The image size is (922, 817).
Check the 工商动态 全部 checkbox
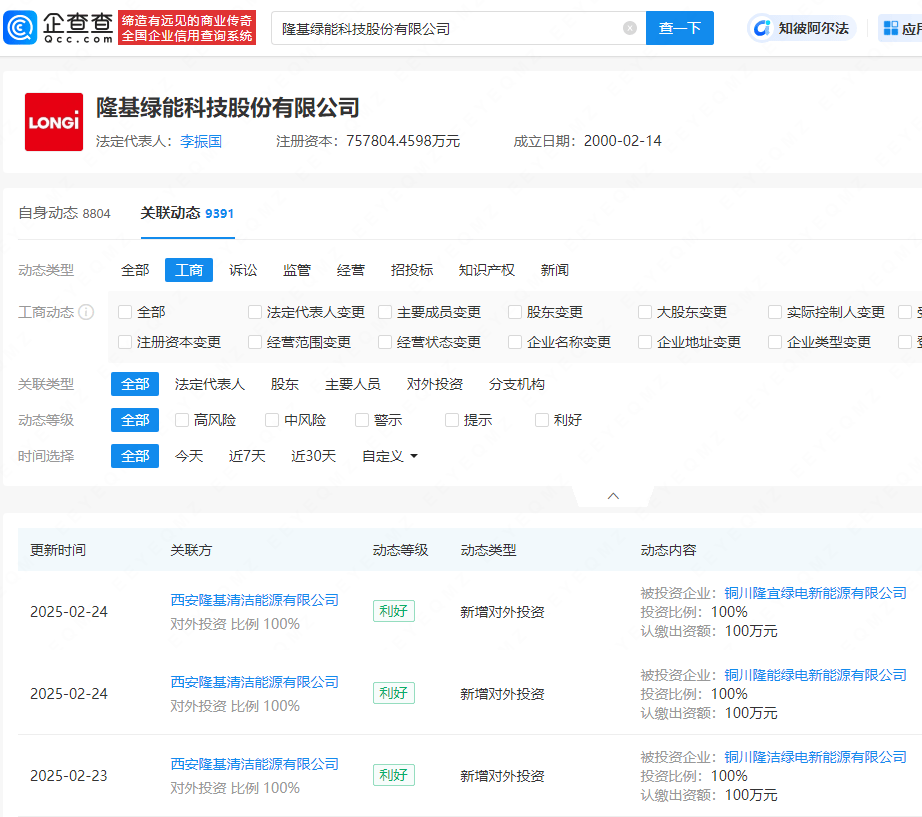click(x=125, y=312)
